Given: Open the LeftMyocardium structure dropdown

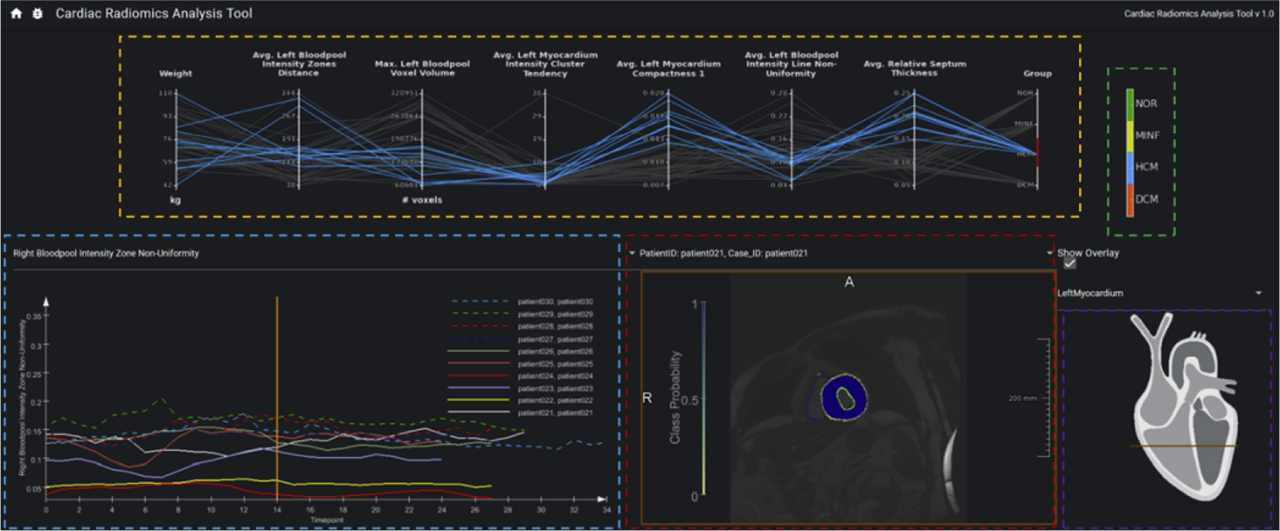Looking at the screenshot, I should 1160,293.
